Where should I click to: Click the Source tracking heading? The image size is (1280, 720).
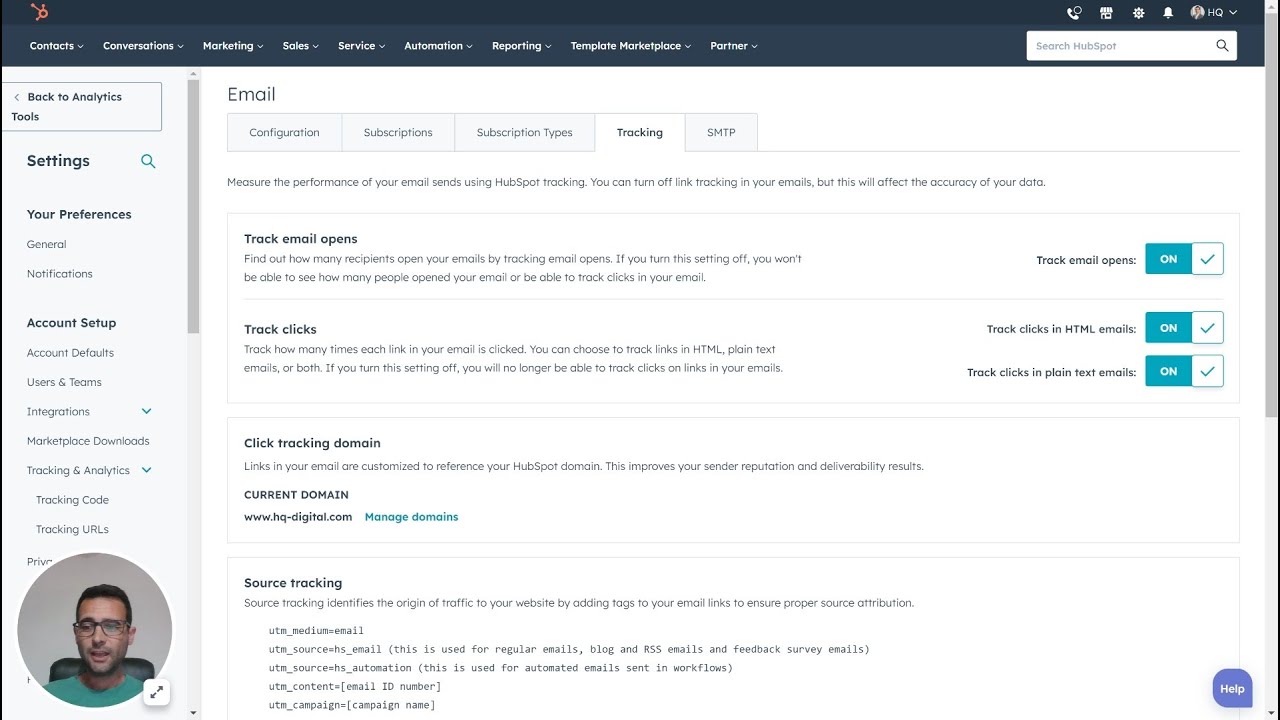click(293, 583)
